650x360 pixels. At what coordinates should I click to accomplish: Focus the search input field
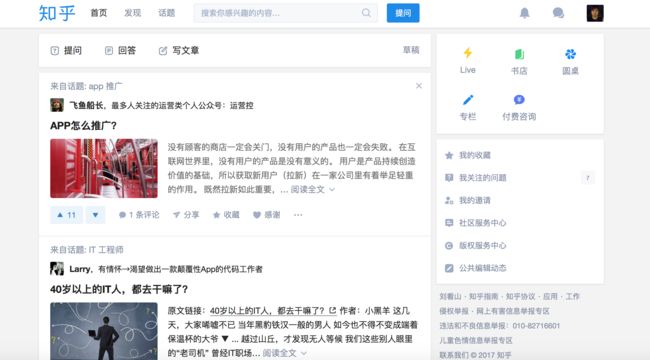[285, 13]
